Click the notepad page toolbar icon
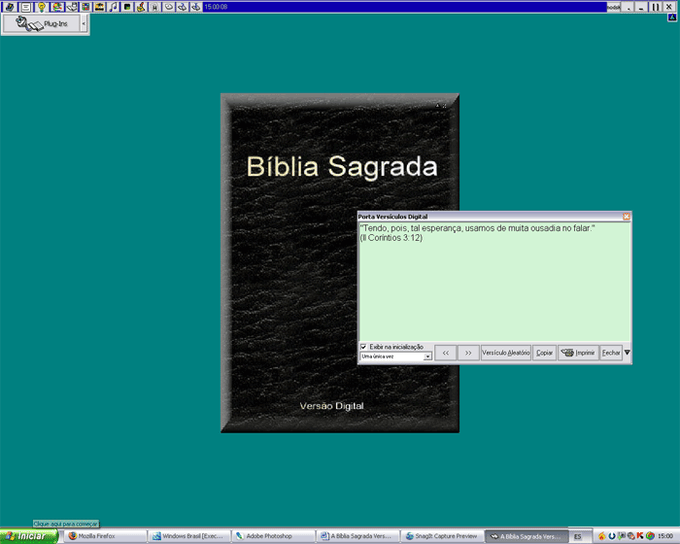Viewport: 680px width, 544px height. click(26, 7)
